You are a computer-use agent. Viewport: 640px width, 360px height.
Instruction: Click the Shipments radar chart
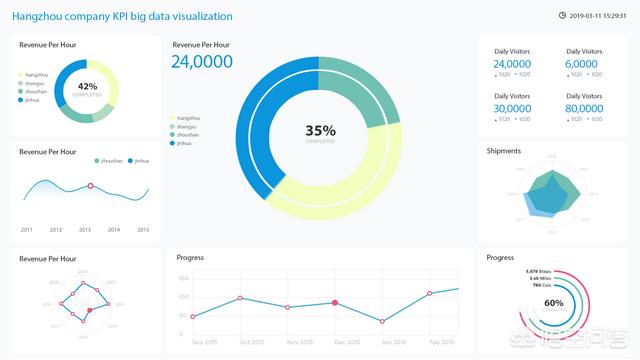coord(552,194)
